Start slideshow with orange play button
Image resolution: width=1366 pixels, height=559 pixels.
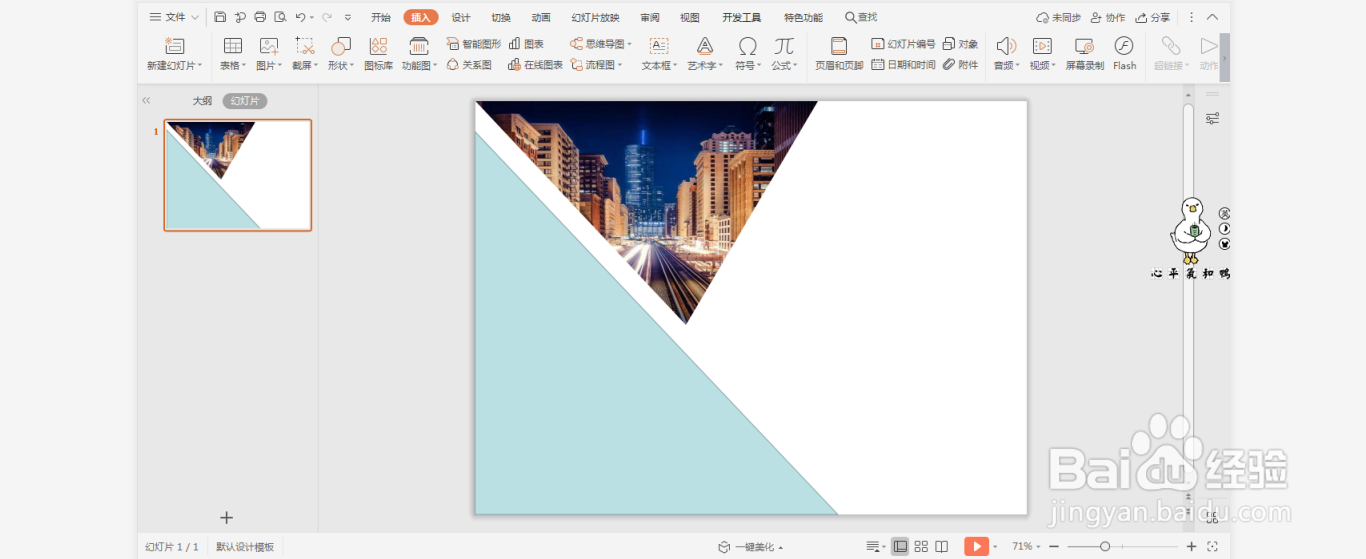coord(976,547)
